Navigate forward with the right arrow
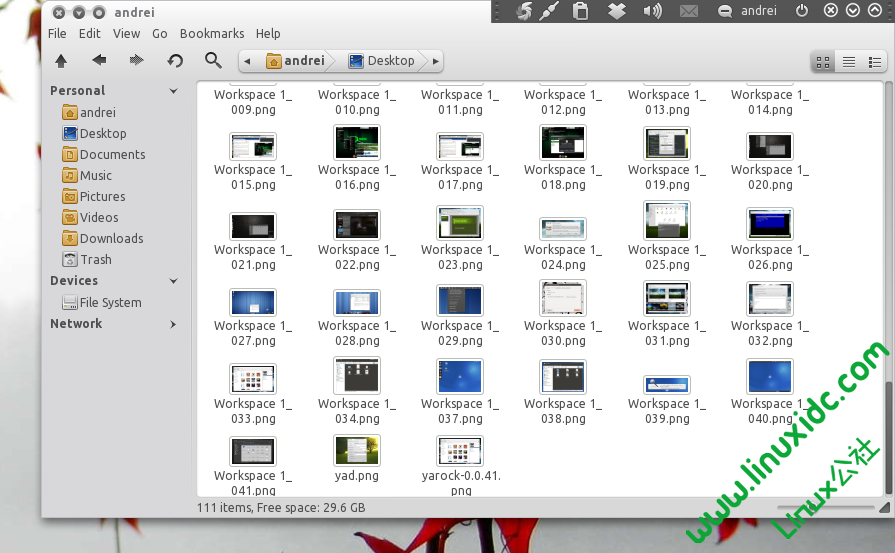This screenshot has height=553, width=895. click(137, 61)
